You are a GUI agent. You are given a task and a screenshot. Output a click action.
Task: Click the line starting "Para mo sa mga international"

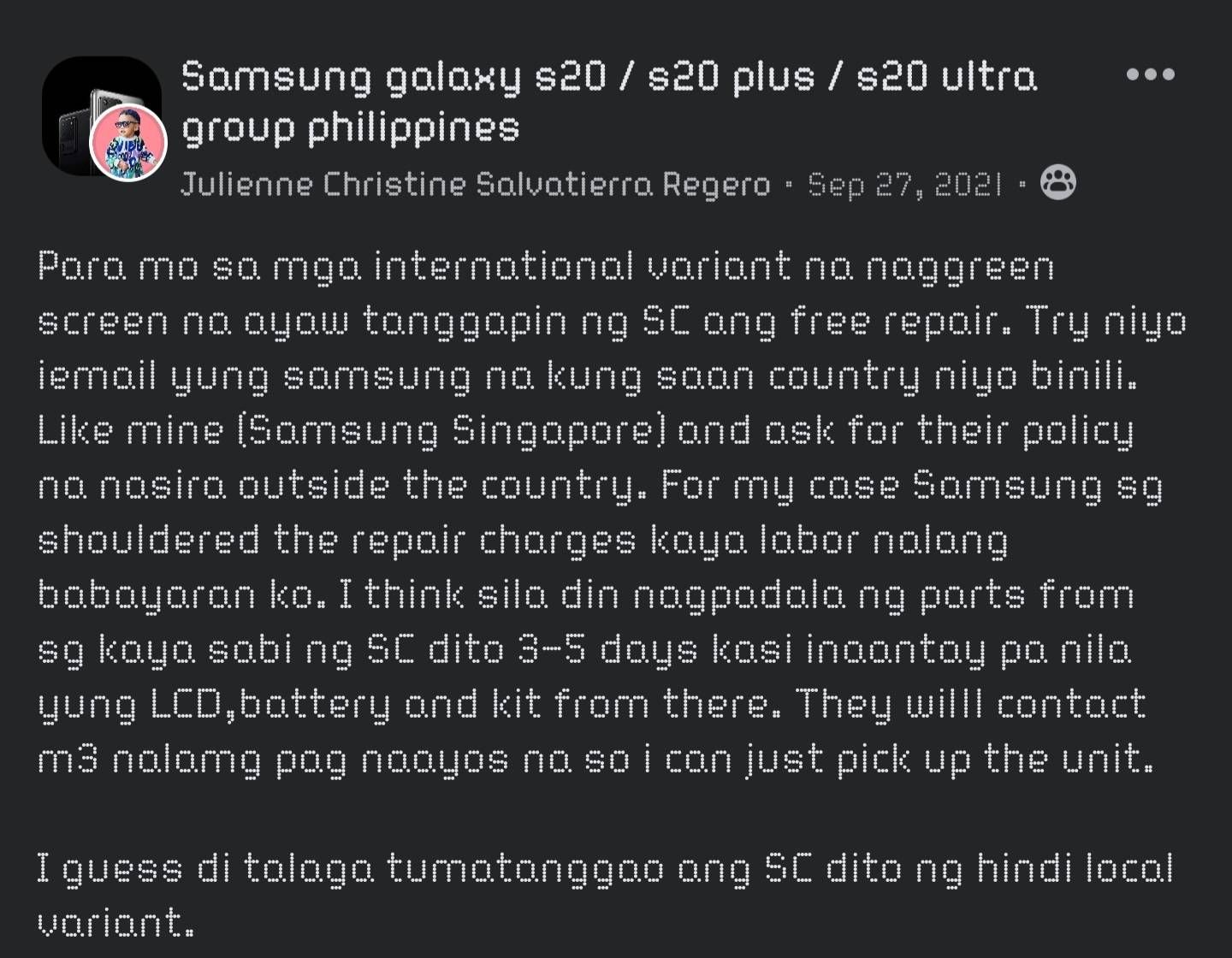[x=546, y=267]
